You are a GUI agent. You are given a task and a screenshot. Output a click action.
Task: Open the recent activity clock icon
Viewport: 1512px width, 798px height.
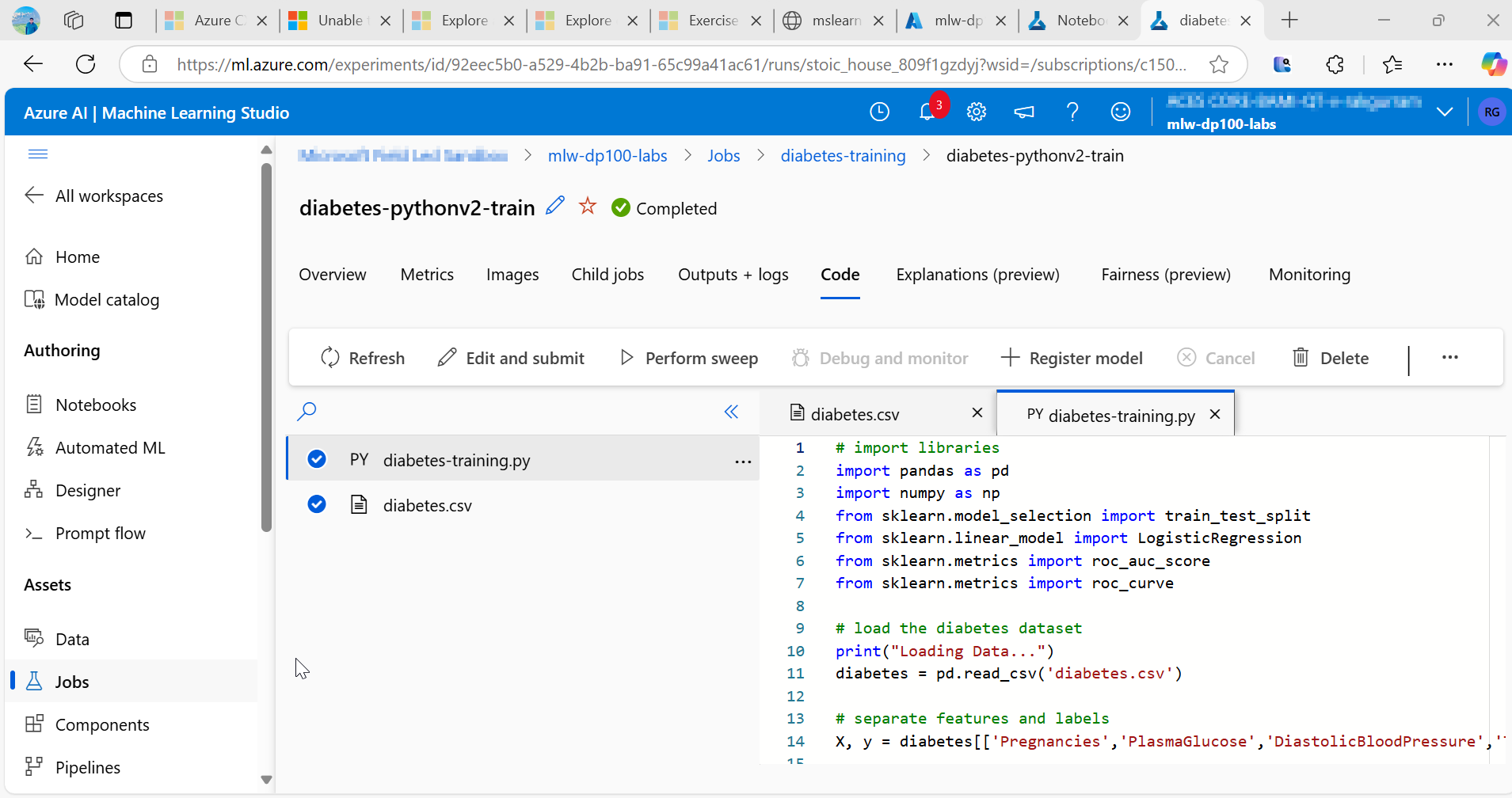click(x=879, y=112)
